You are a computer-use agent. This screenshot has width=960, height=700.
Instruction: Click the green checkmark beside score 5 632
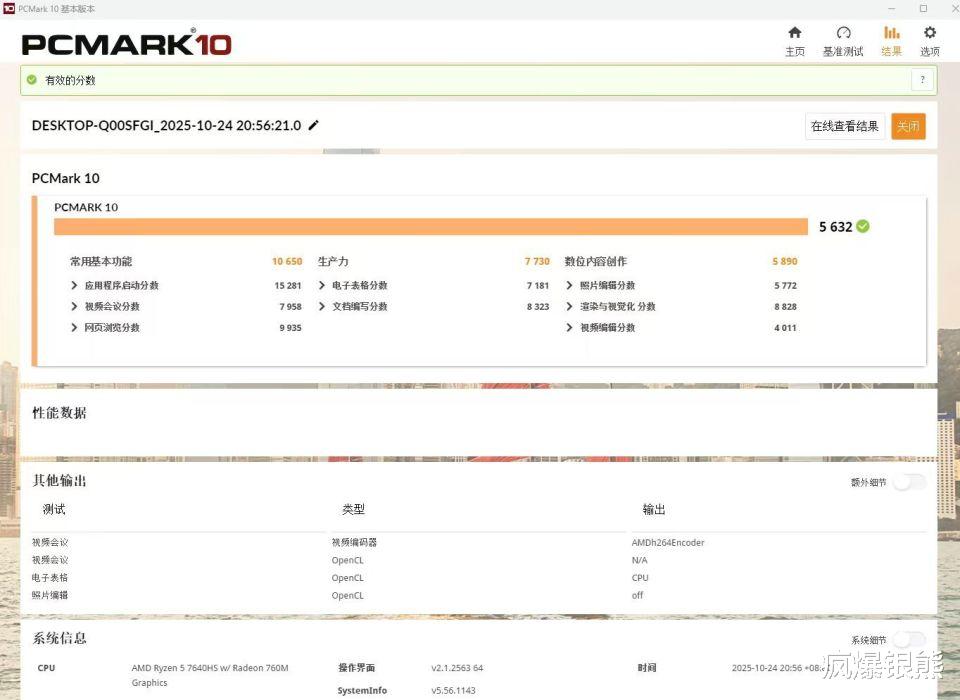(863, 227)
